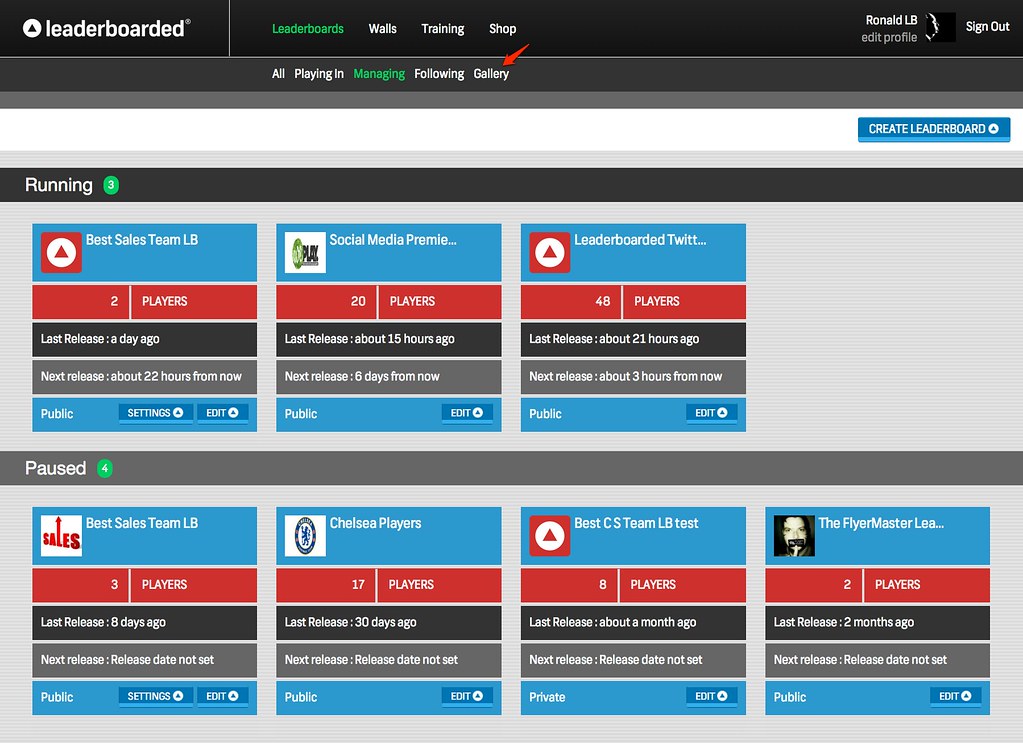
Task: Edit the Chelsea Players leaderboard
Action: pos(466,696)
